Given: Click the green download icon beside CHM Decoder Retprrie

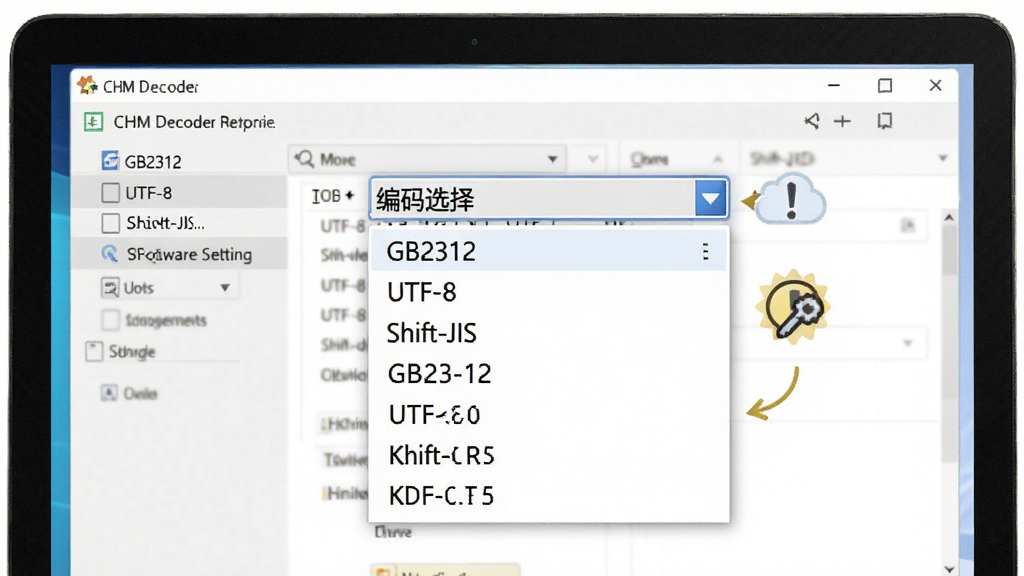Looking at the screenshot, I should (x=93, y=122).
